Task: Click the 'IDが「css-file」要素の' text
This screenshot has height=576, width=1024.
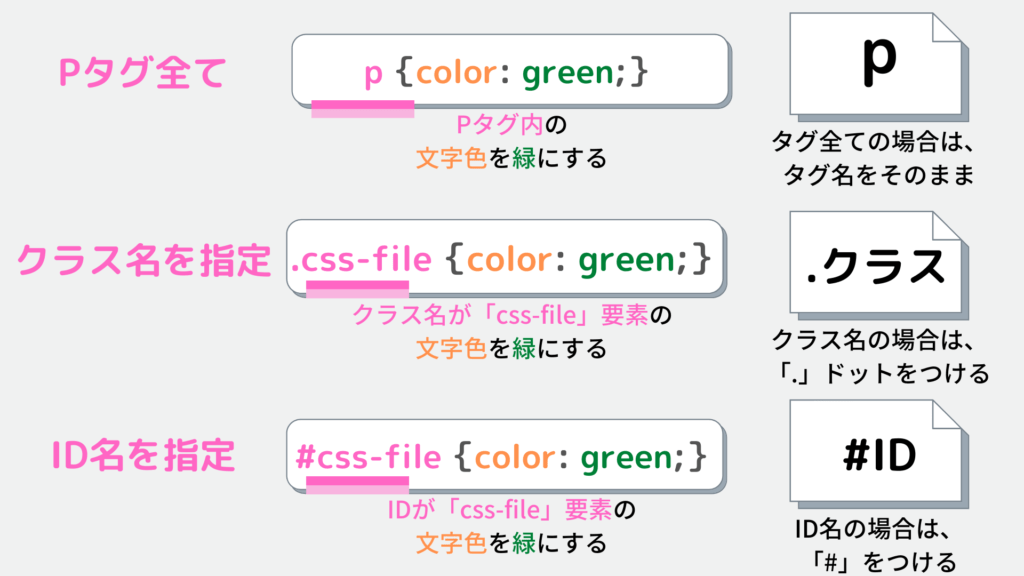Action: (x=511, y=509)
